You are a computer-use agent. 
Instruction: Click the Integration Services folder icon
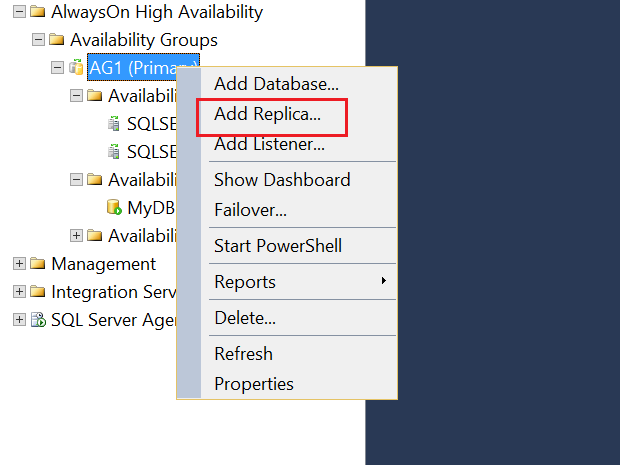38,292
